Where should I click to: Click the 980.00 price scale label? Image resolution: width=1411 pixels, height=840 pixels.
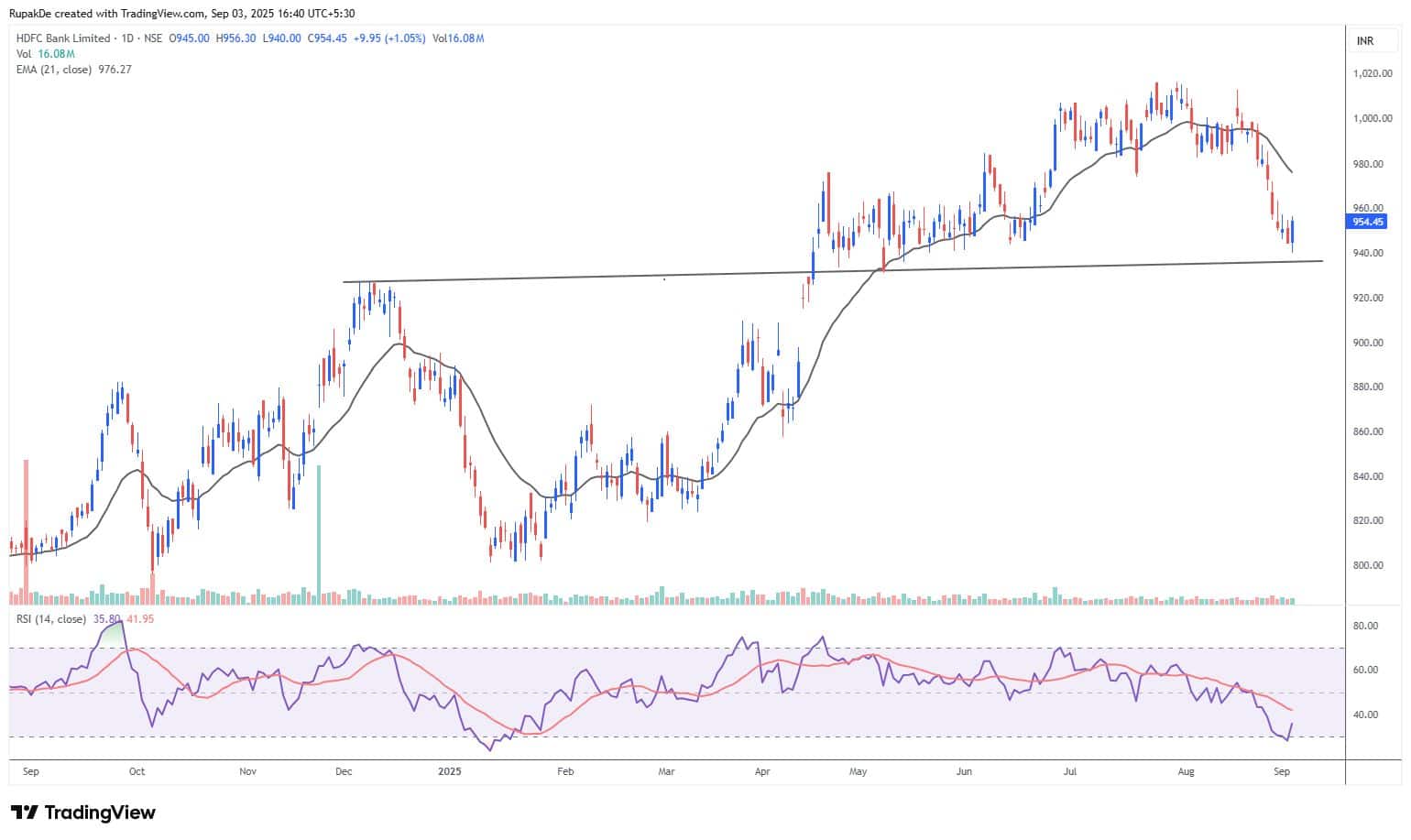tap(1368, 165)
